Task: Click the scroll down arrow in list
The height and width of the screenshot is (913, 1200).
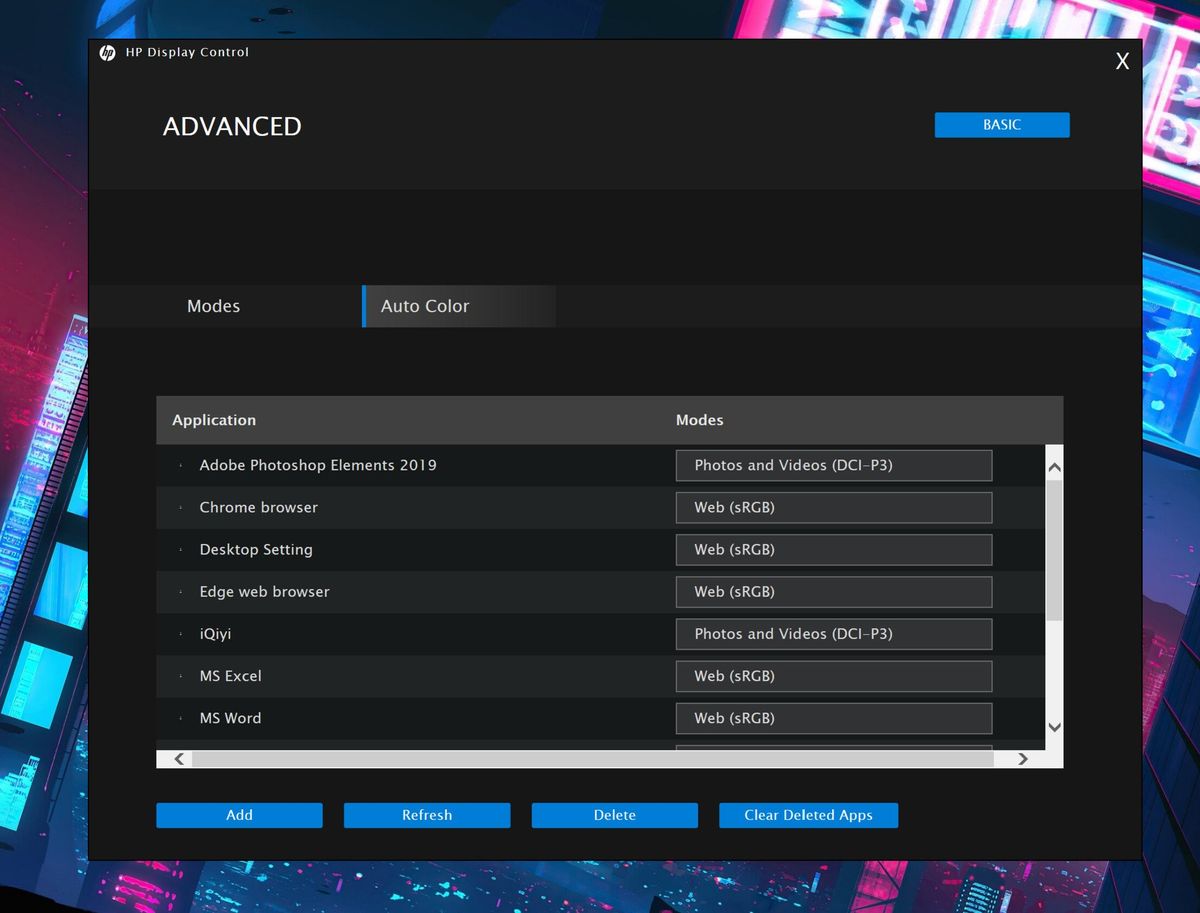Action: pos(1054,727)
